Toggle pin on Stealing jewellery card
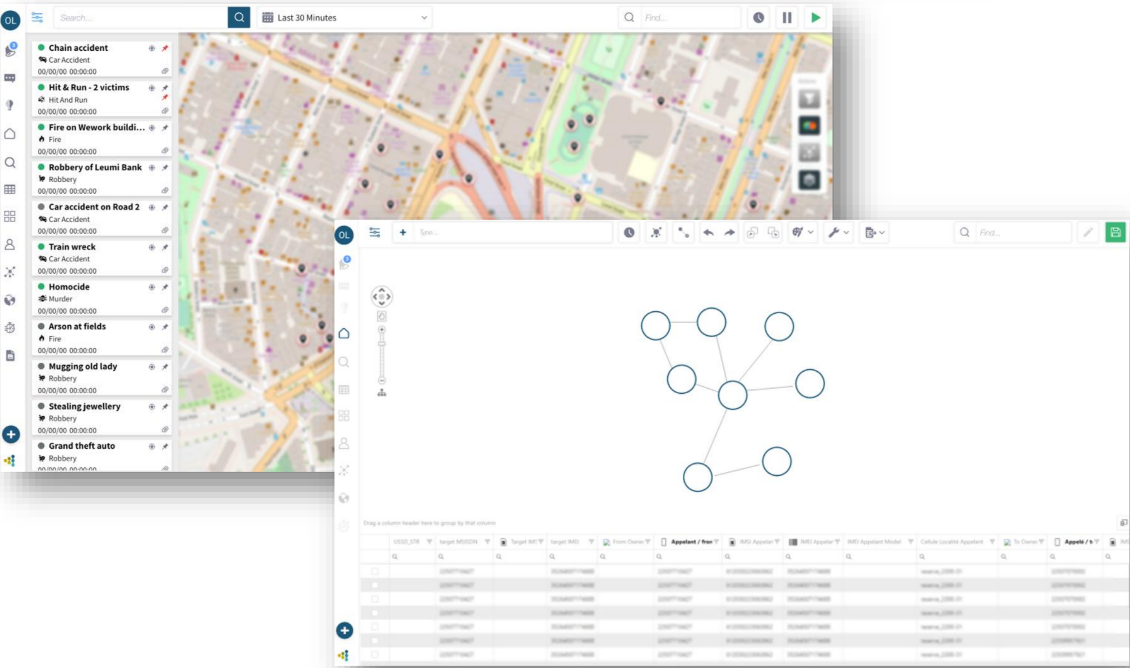Image resolution: width=1130 pixels, height=668 pixels. (165, 406)
